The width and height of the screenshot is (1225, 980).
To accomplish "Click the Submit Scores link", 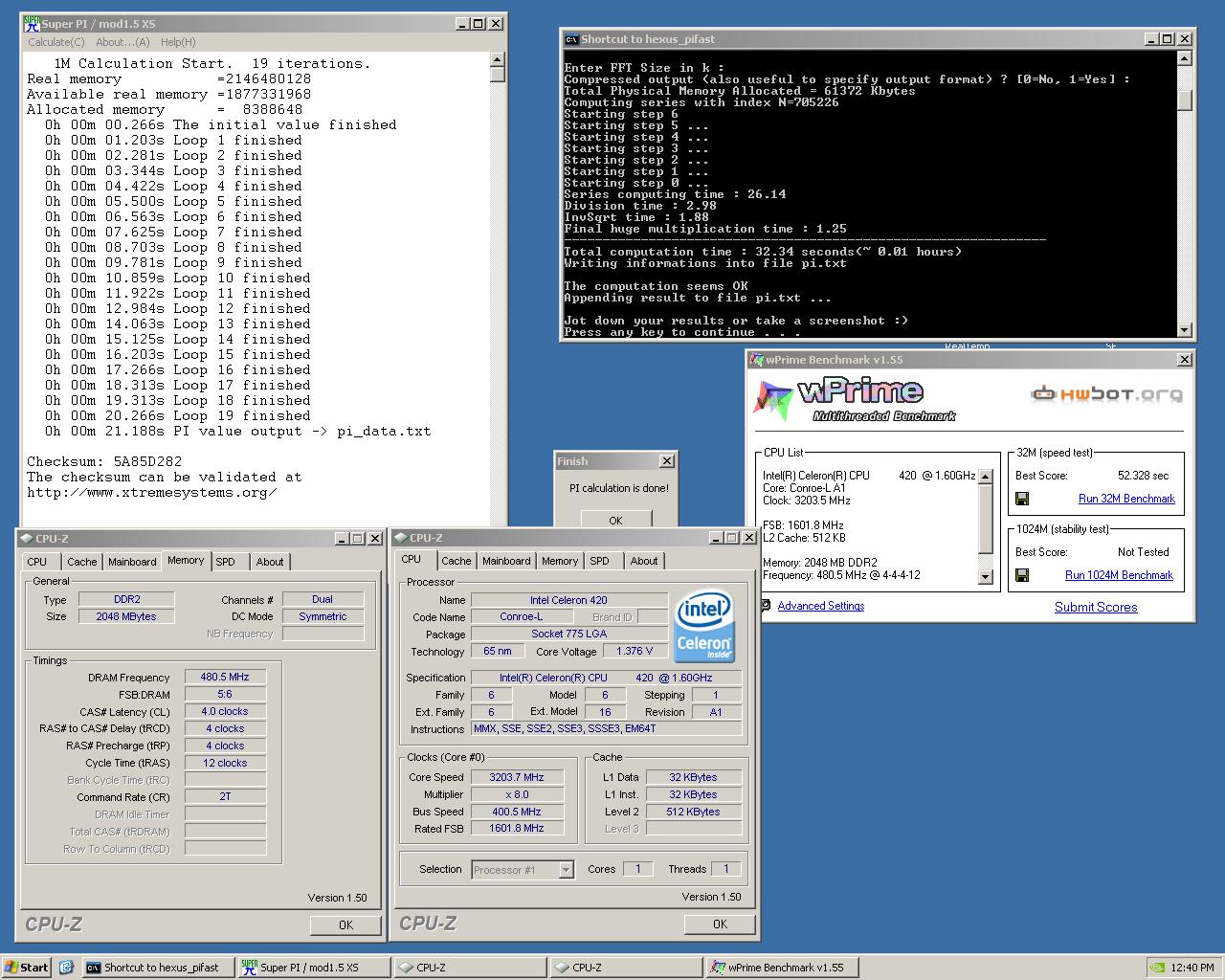I will point(1096,607).
